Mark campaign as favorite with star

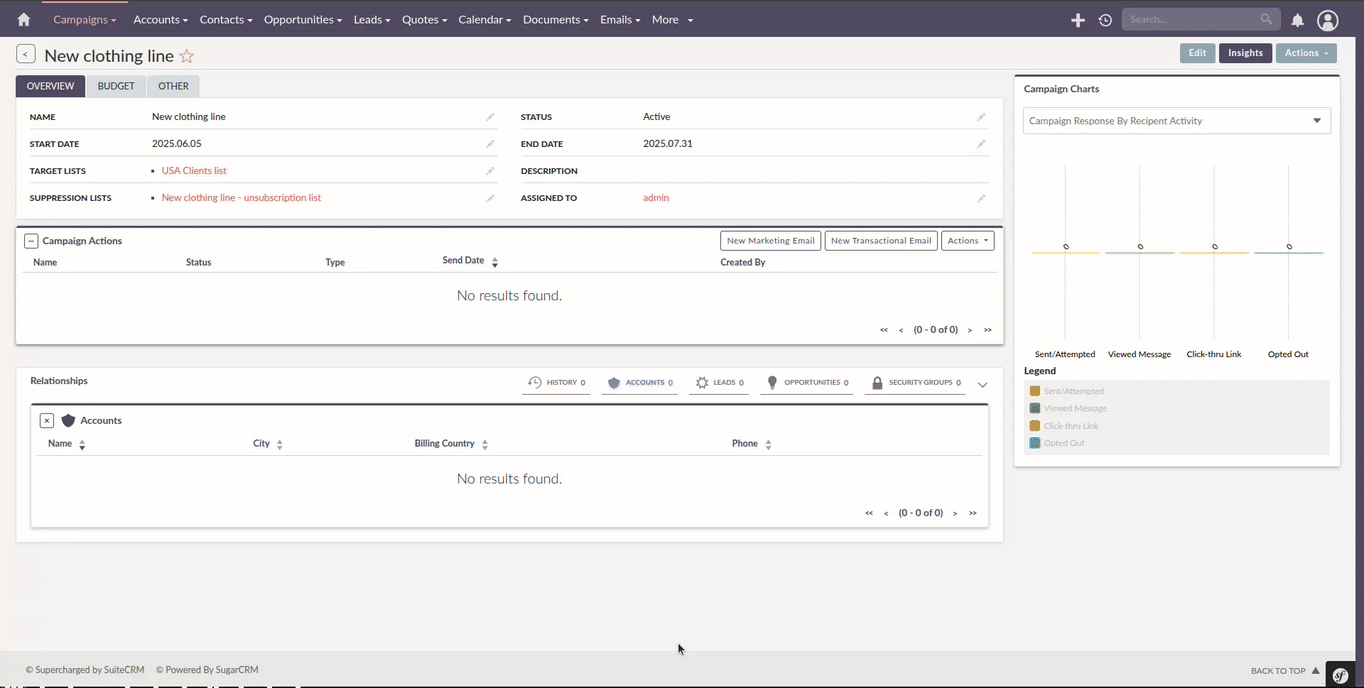pyautogui.click(x=187, y=56)
